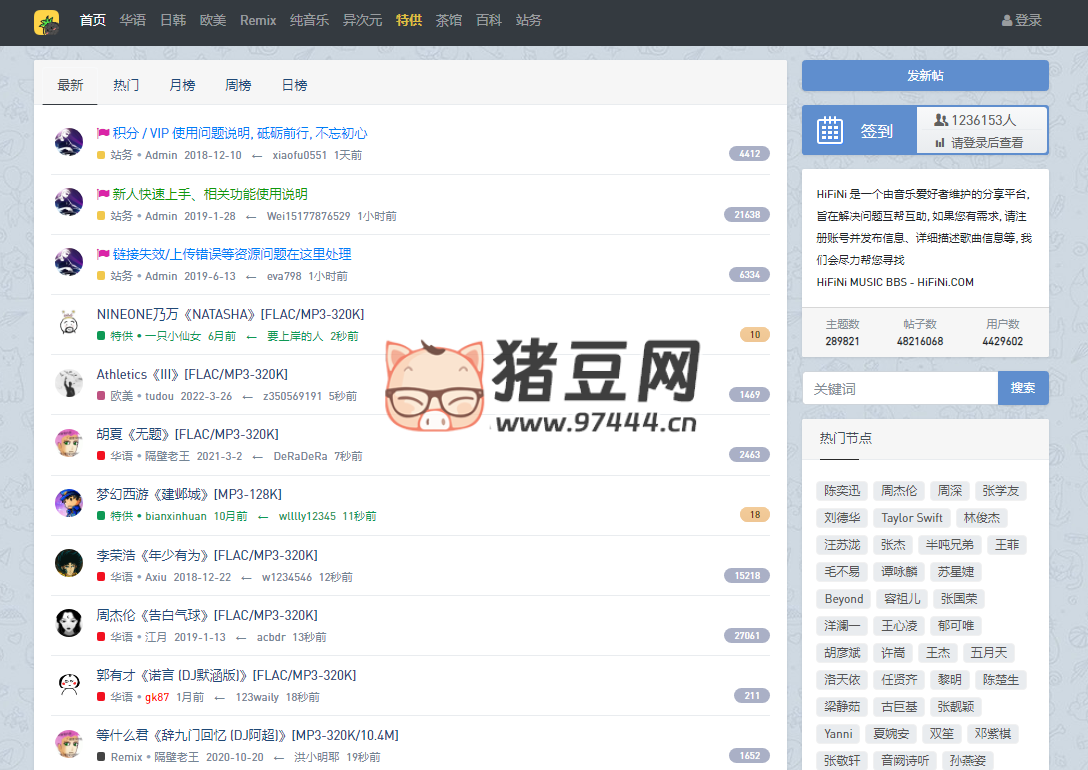Click the red pin flag on 积分/VIP post

[x=103, y=132]
